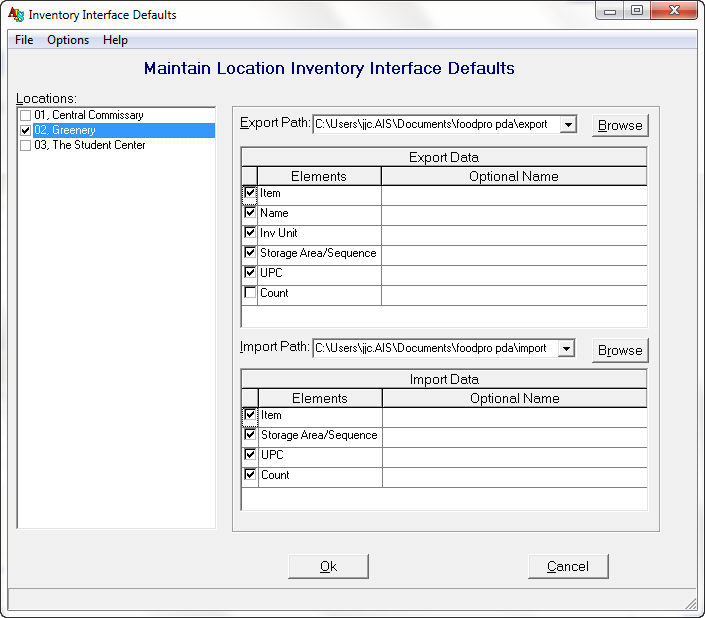Click Optional Name cell for Export Count
Viewport: 705px width, 618px height.
click(514, 295)
